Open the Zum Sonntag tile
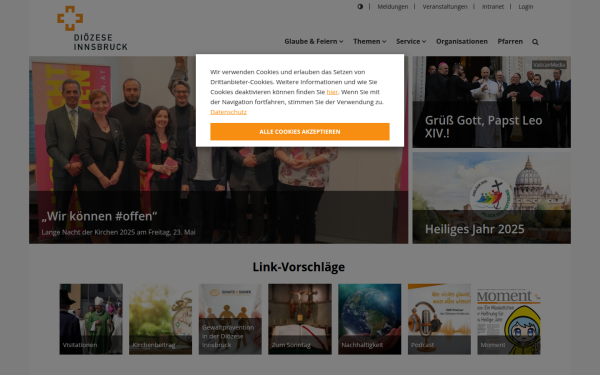 [300, 319]
